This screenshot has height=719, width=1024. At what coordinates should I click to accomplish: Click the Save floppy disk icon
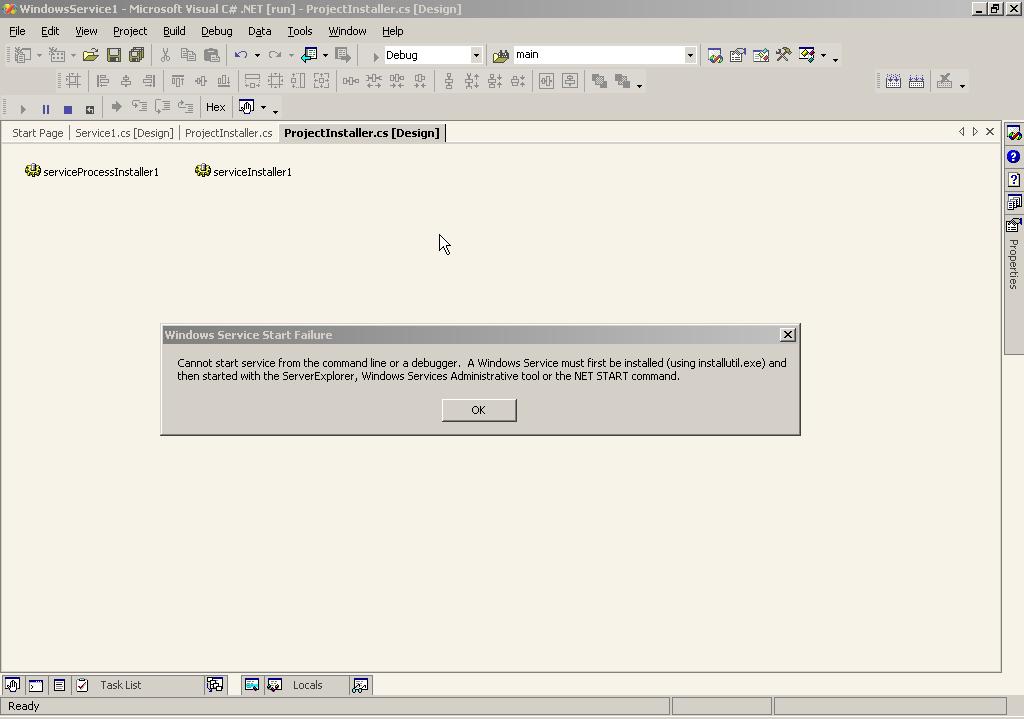tap(114, 56)
